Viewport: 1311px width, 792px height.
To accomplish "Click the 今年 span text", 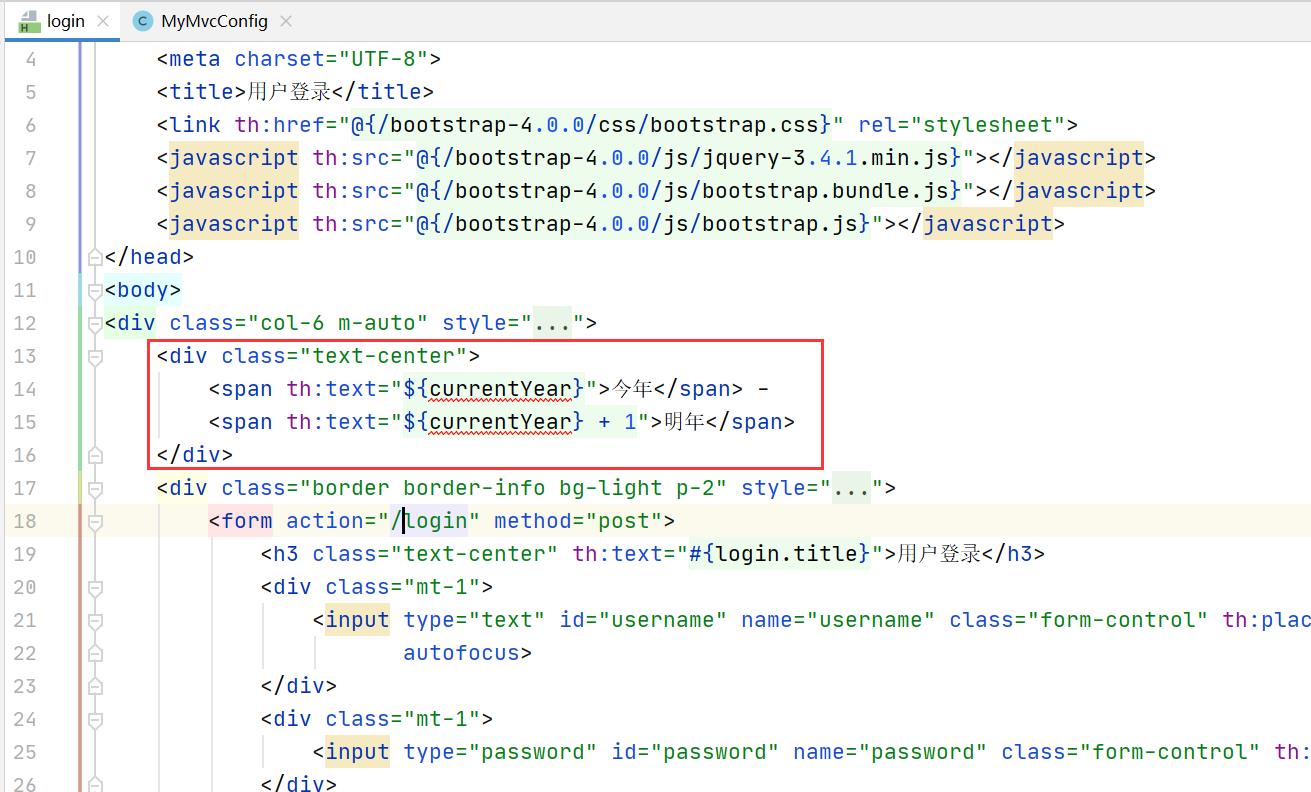I will (x=631, y=389).
